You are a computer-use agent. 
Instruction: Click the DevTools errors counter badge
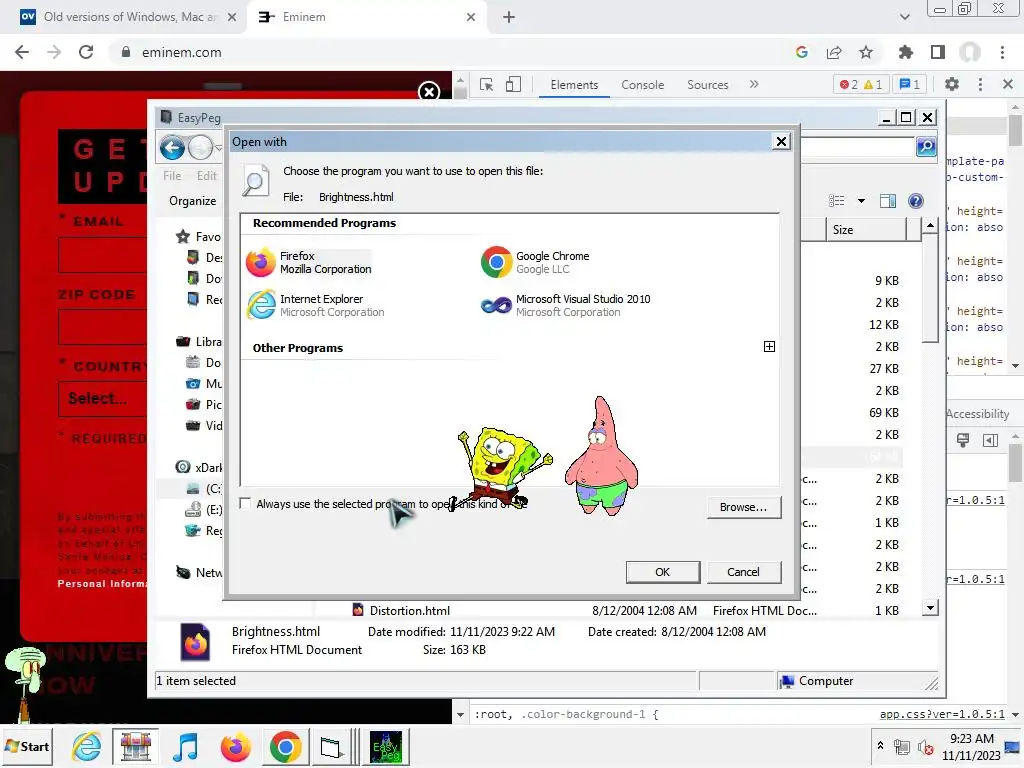tap(861, 85)
